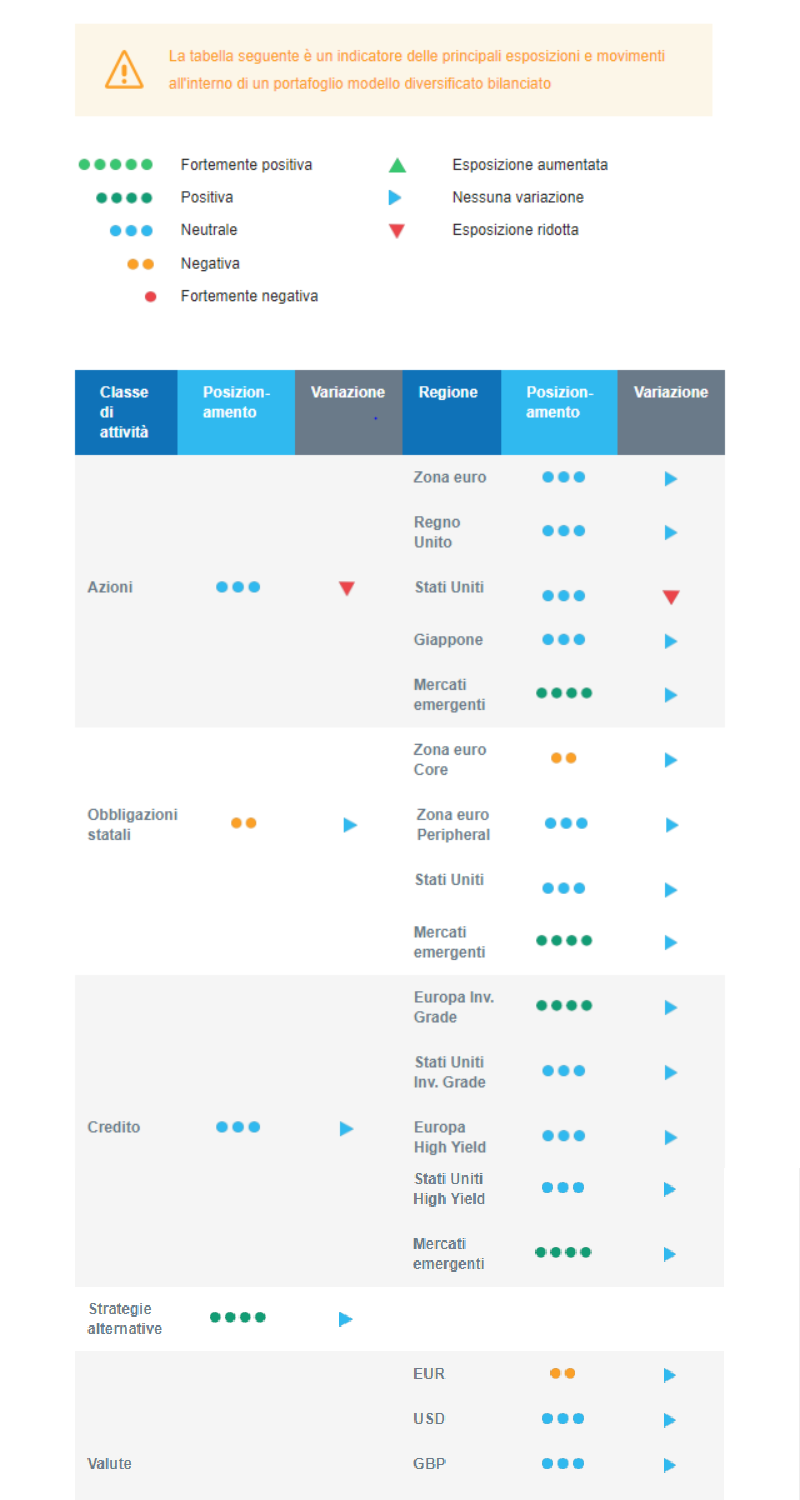Click the red down triangle in Azioni row

(347, 589)
